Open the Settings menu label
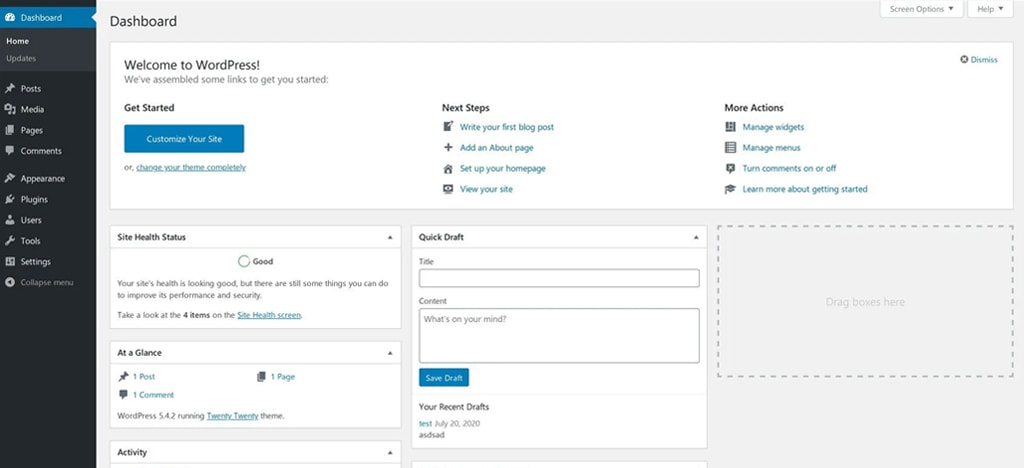 click(x=35, y=262)
